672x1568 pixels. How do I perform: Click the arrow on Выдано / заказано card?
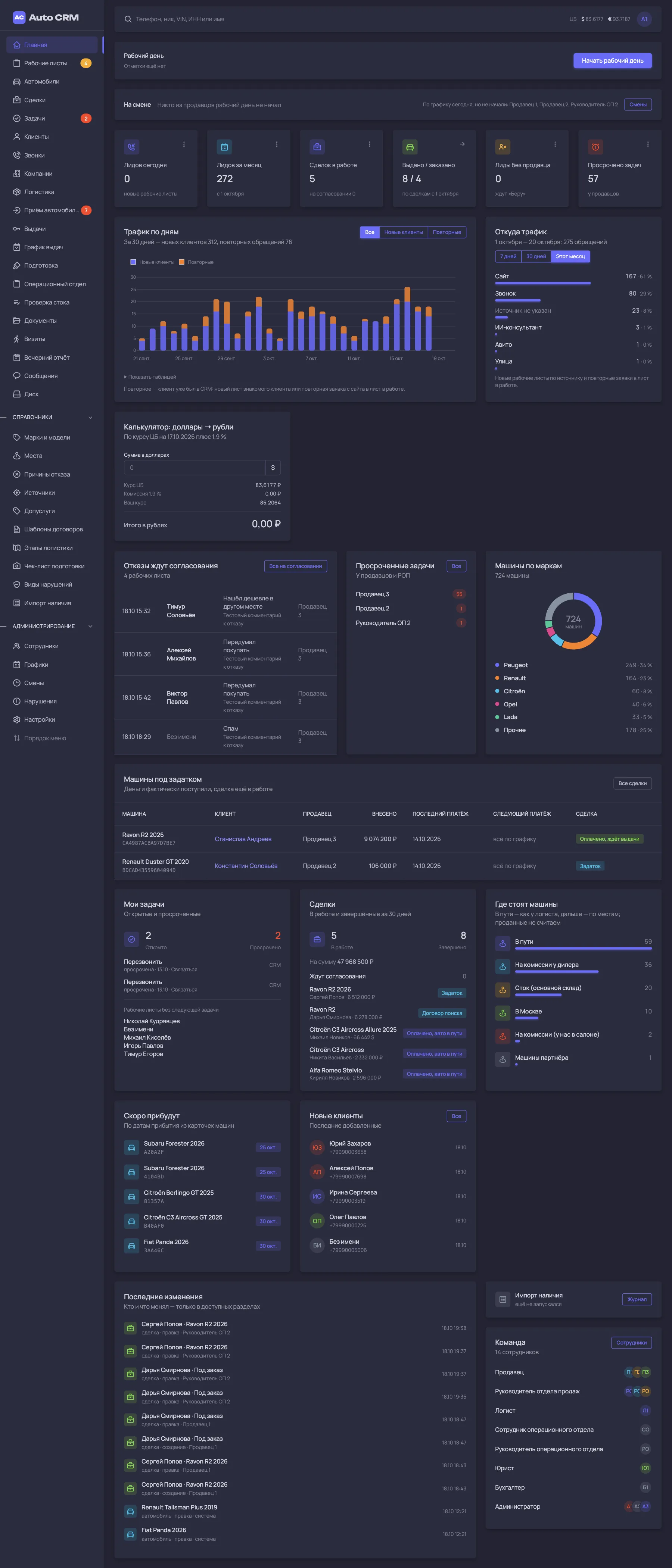pos(463,144)
